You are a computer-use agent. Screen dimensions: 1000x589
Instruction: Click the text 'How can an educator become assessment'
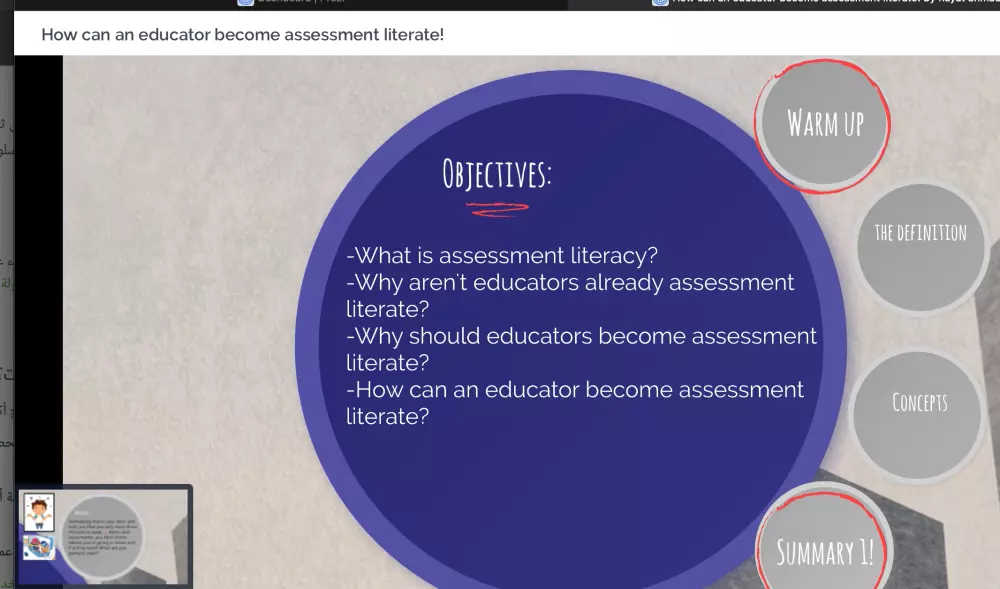(x=580, y=389)
